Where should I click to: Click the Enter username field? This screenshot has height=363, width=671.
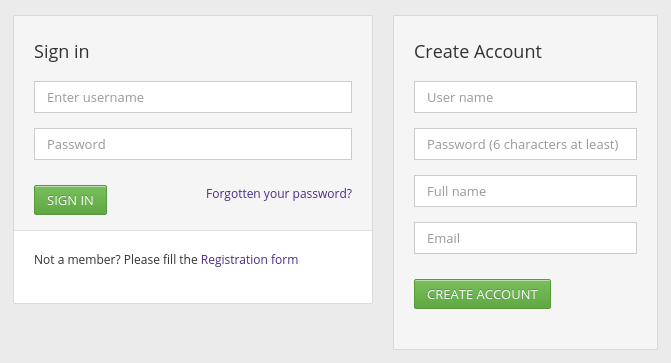193,97
